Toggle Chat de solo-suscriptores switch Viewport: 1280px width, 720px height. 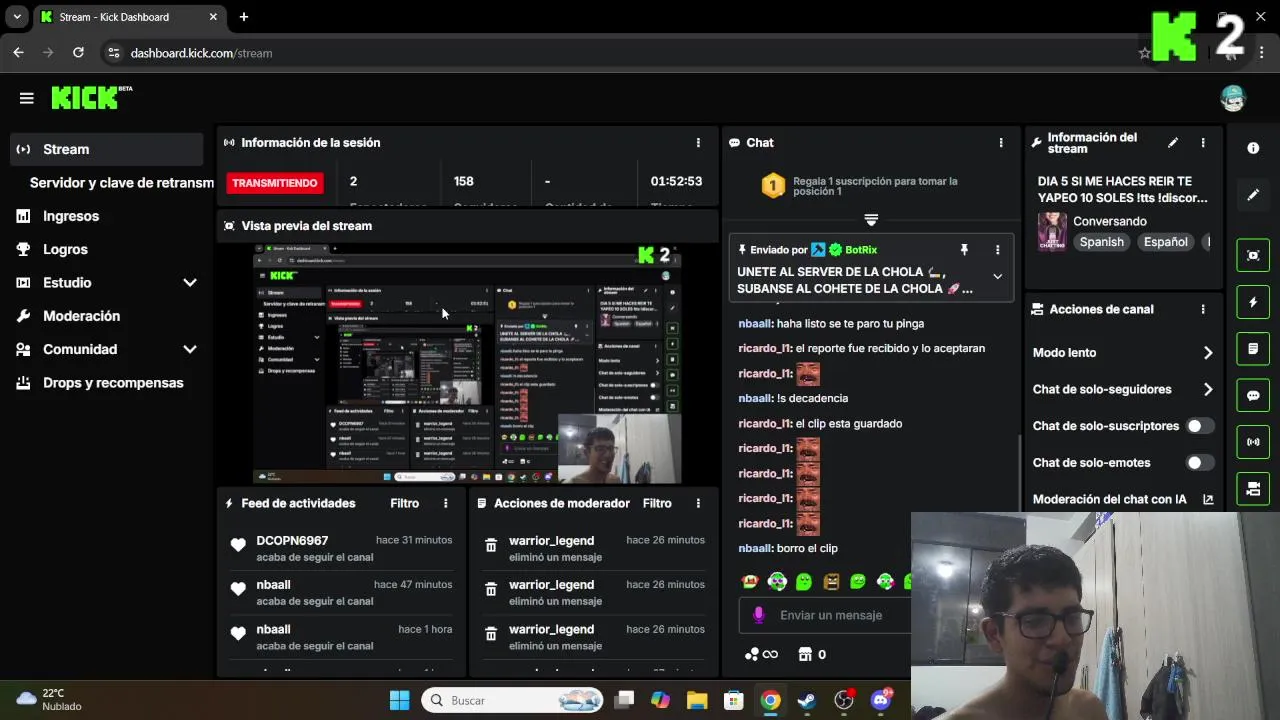[1200, 426]
